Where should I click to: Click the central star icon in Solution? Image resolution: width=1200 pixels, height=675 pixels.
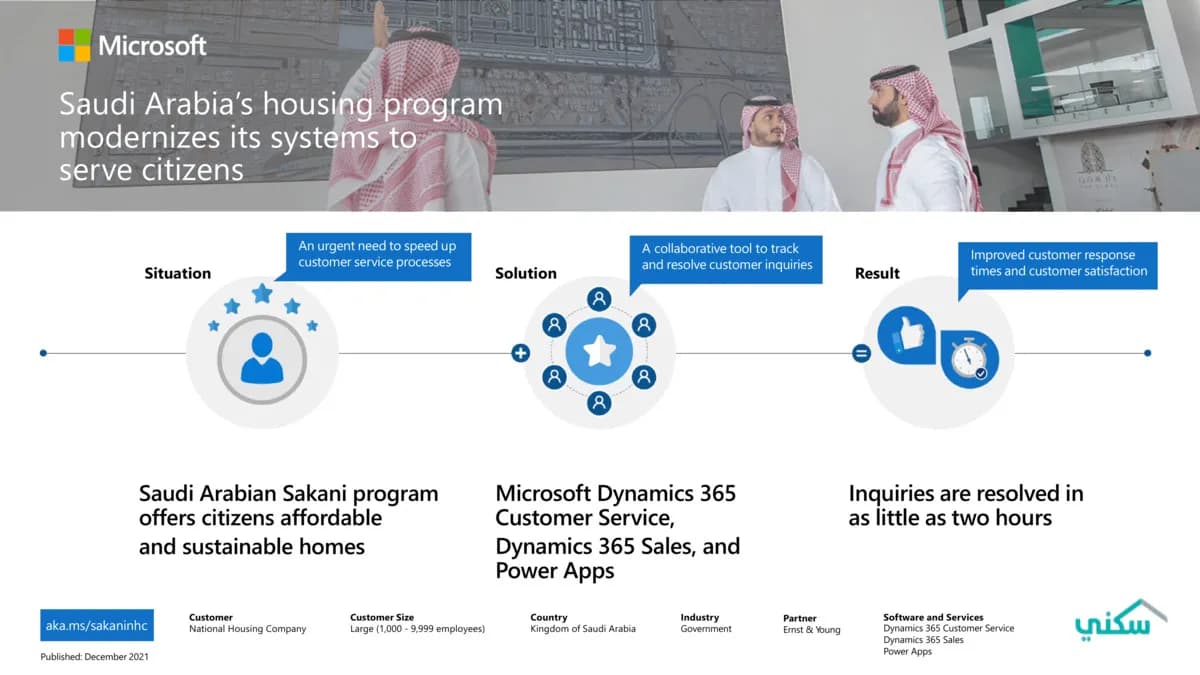599,352
